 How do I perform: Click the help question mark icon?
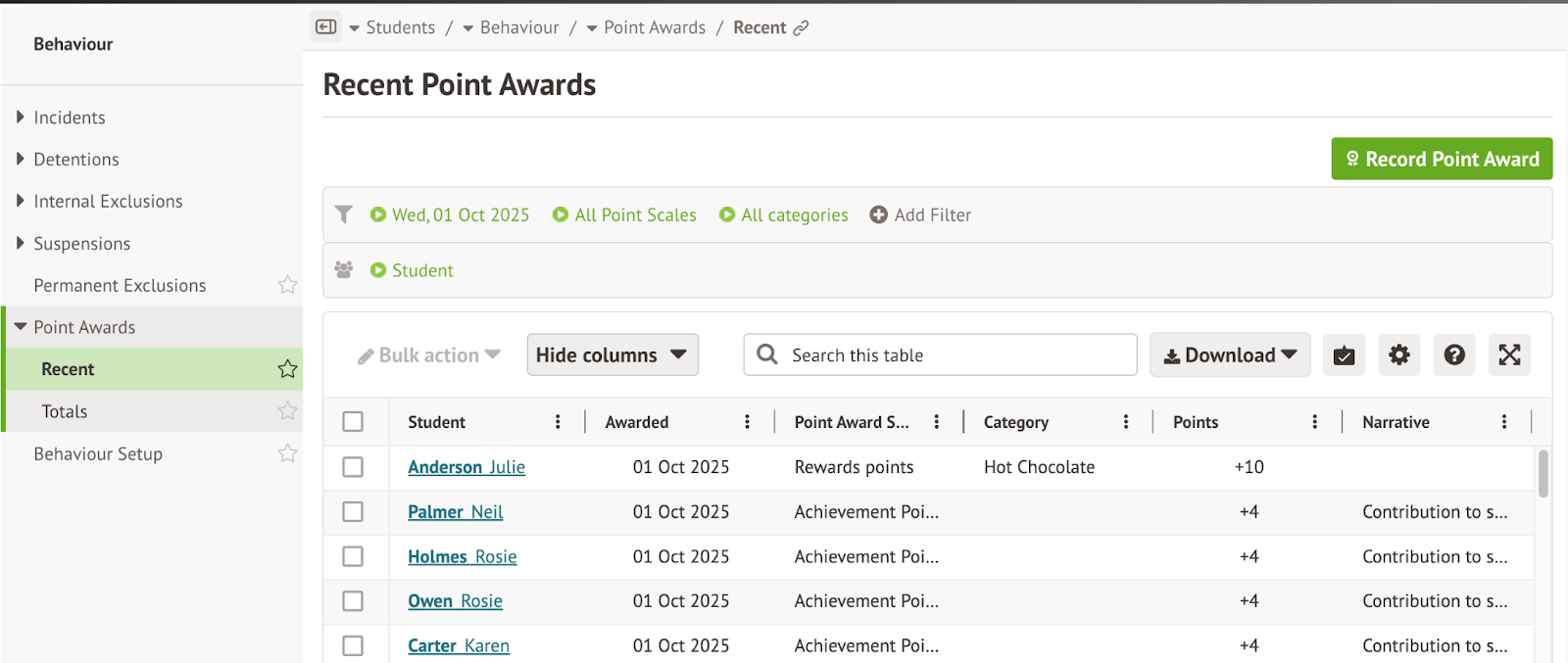[x=1454, y=355]
